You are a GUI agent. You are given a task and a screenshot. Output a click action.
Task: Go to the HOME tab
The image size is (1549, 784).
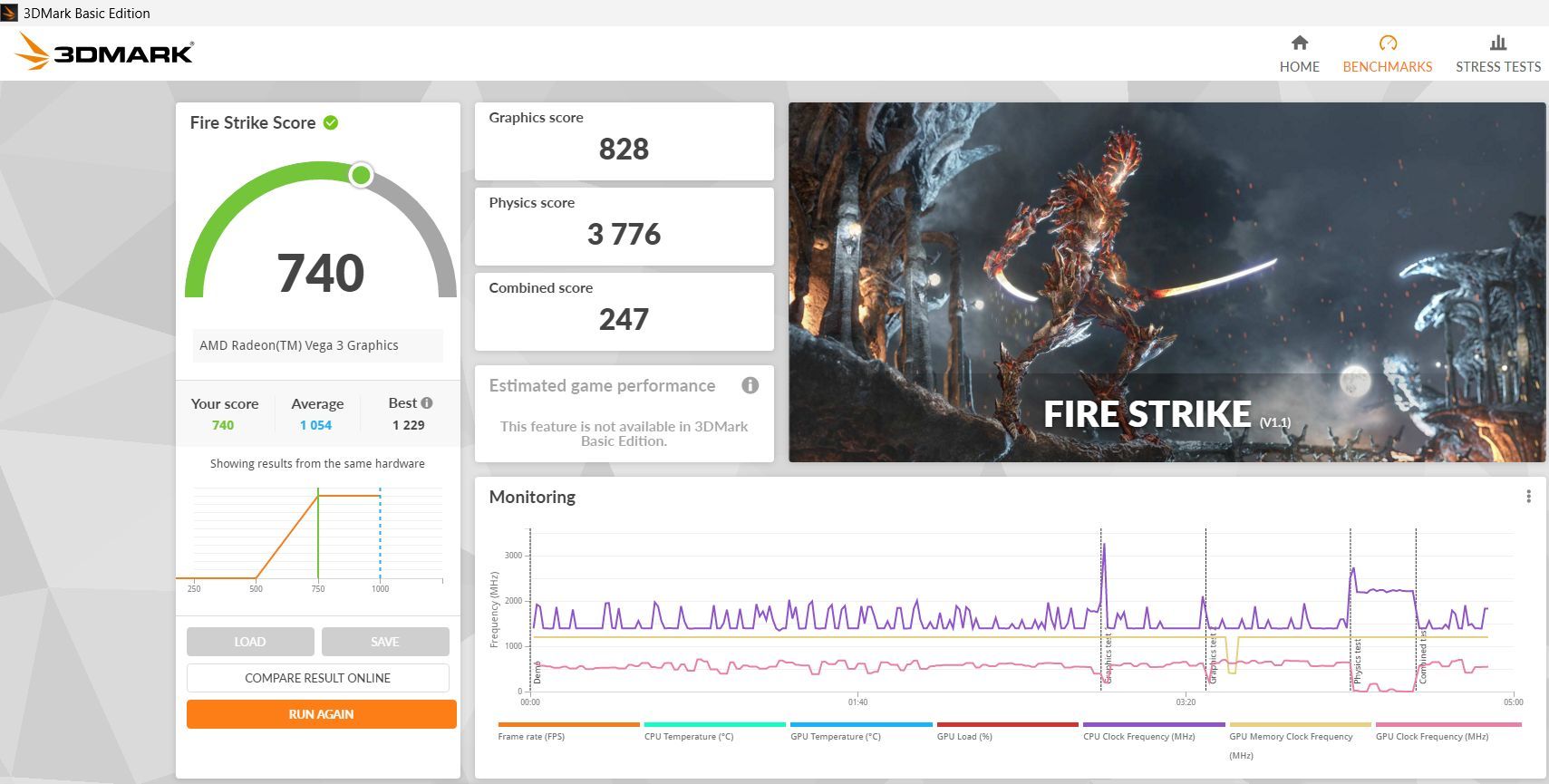(1299, 54)
